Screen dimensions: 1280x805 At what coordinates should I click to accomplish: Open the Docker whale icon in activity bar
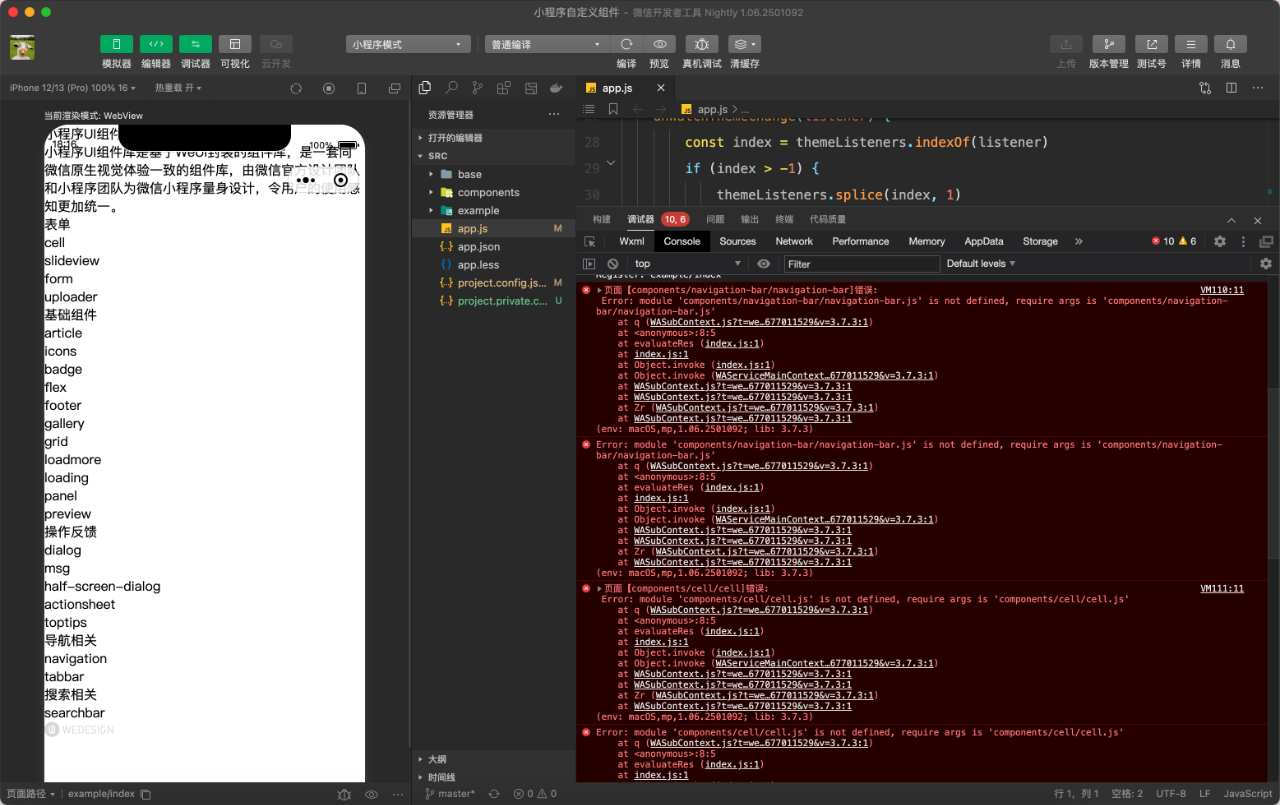(x=555, y=88)
